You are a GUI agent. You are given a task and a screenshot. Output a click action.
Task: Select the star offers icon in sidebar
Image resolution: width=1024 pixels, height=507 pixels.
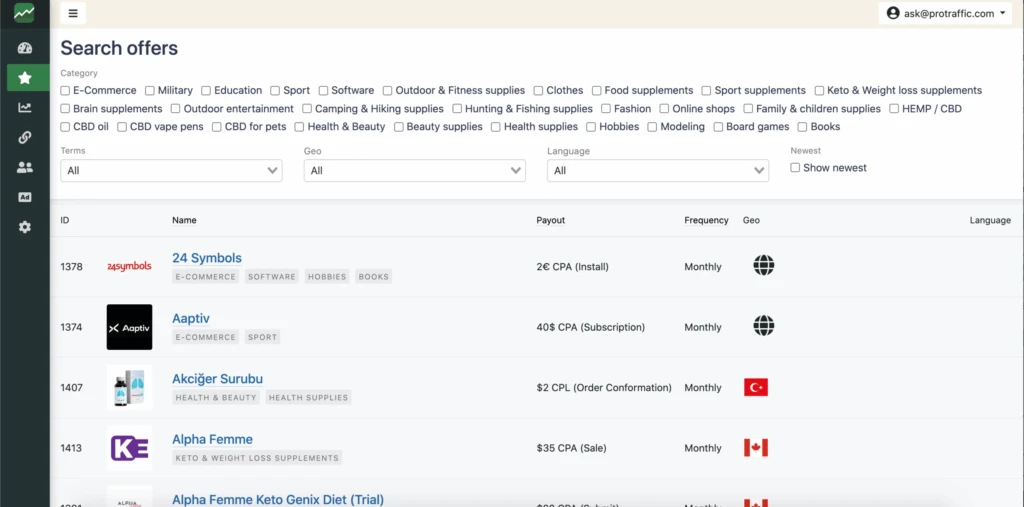coord(25,78)
